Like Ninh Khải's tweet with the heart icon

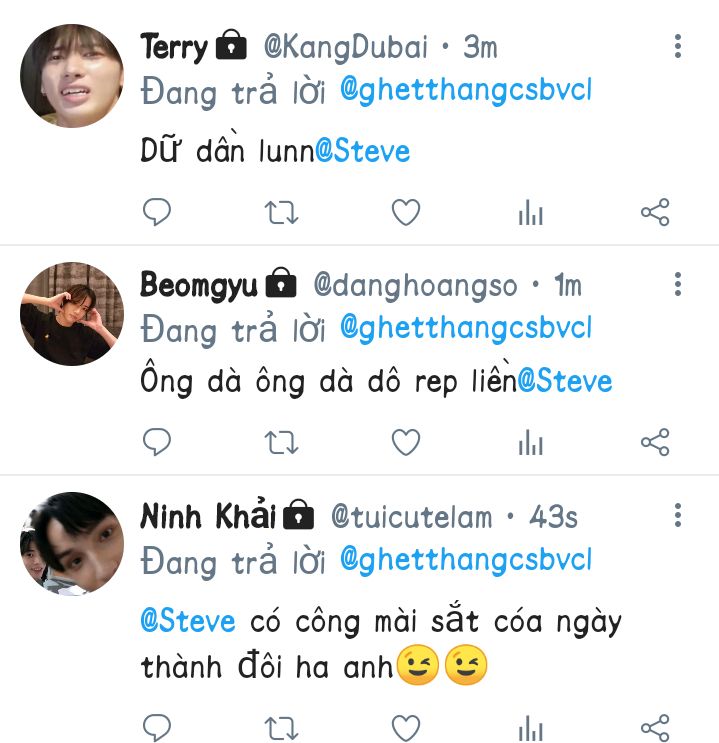(406, 728)
